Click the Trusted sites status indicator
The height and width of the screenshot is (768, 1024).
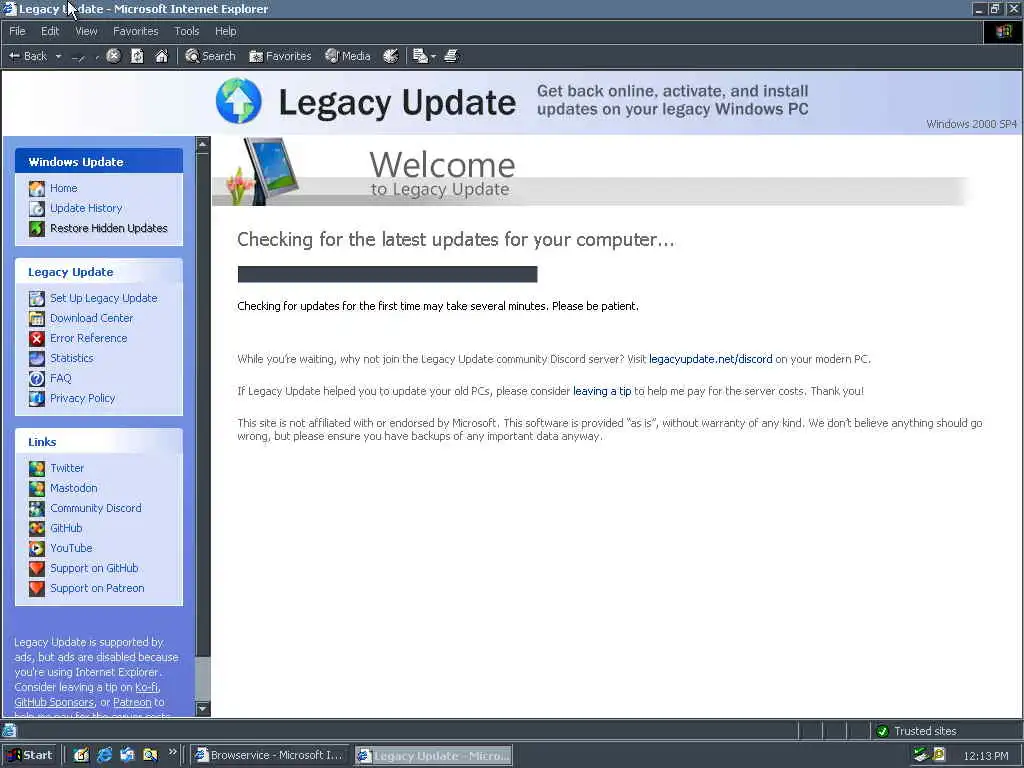click(916, 731)
